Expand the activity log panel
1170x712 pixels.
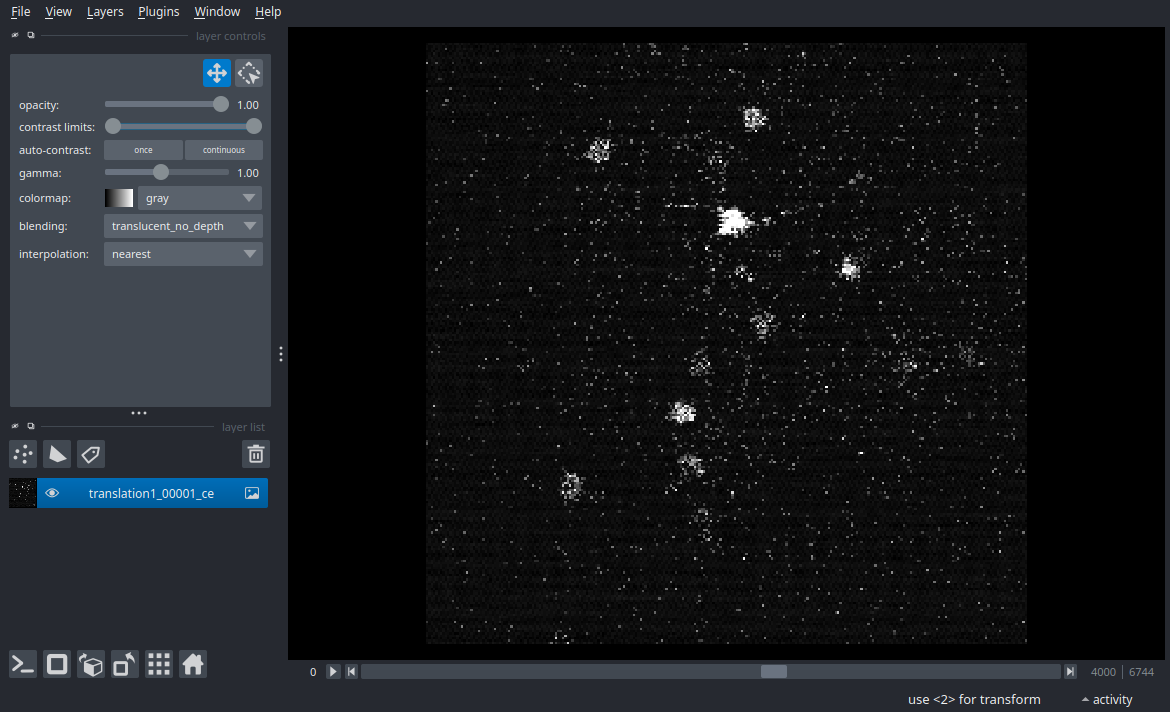[1107, 699]
